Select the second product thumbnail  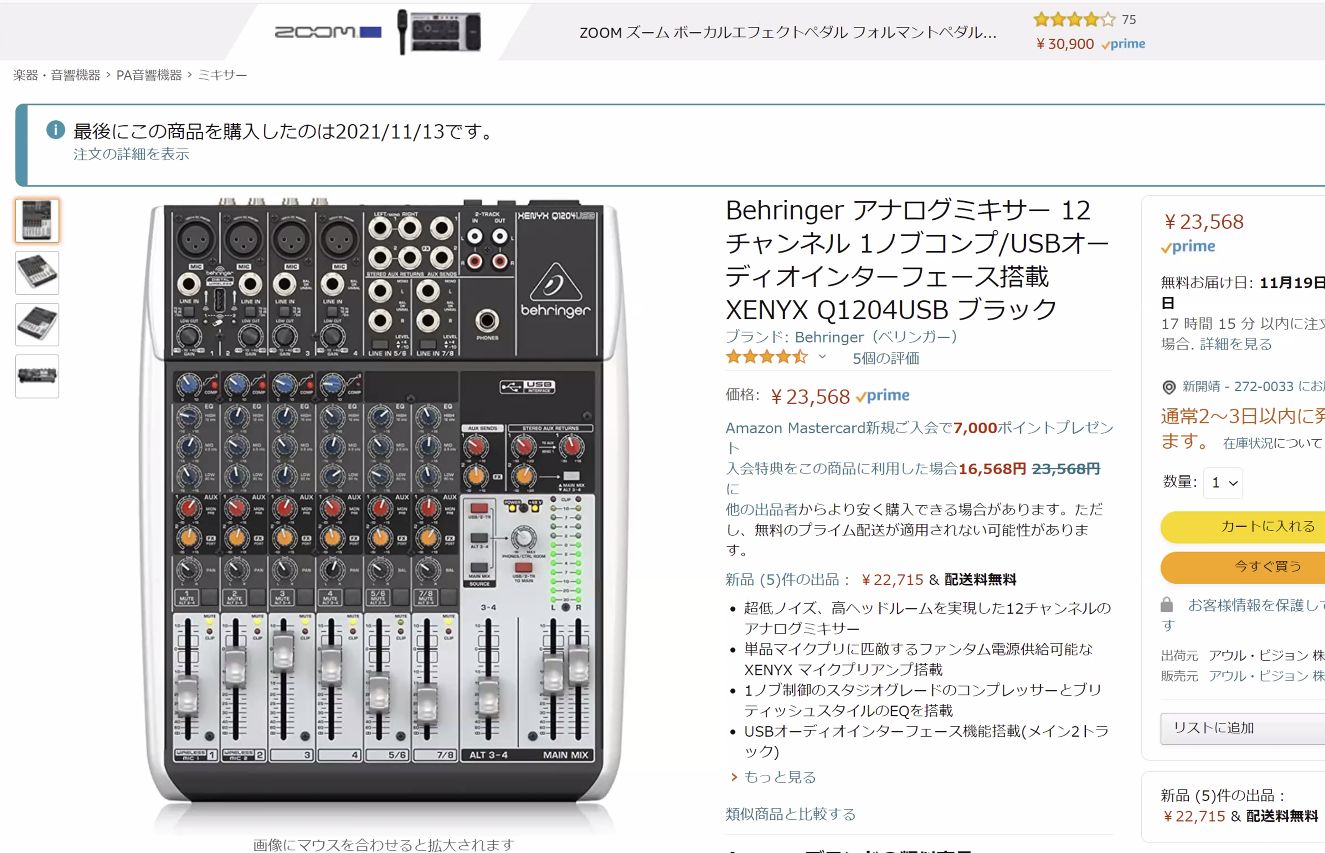(37, 273)
